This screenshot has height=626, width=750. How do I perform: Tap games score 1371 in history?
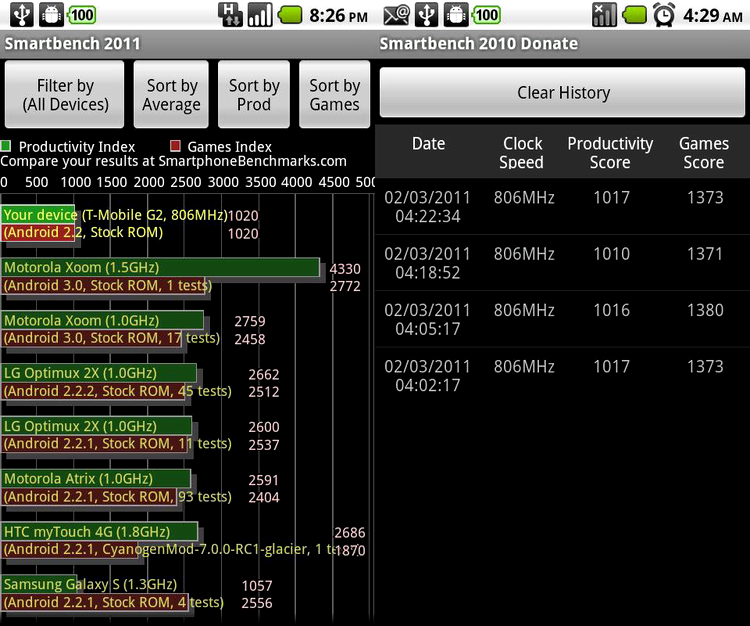tap(705, 254)
